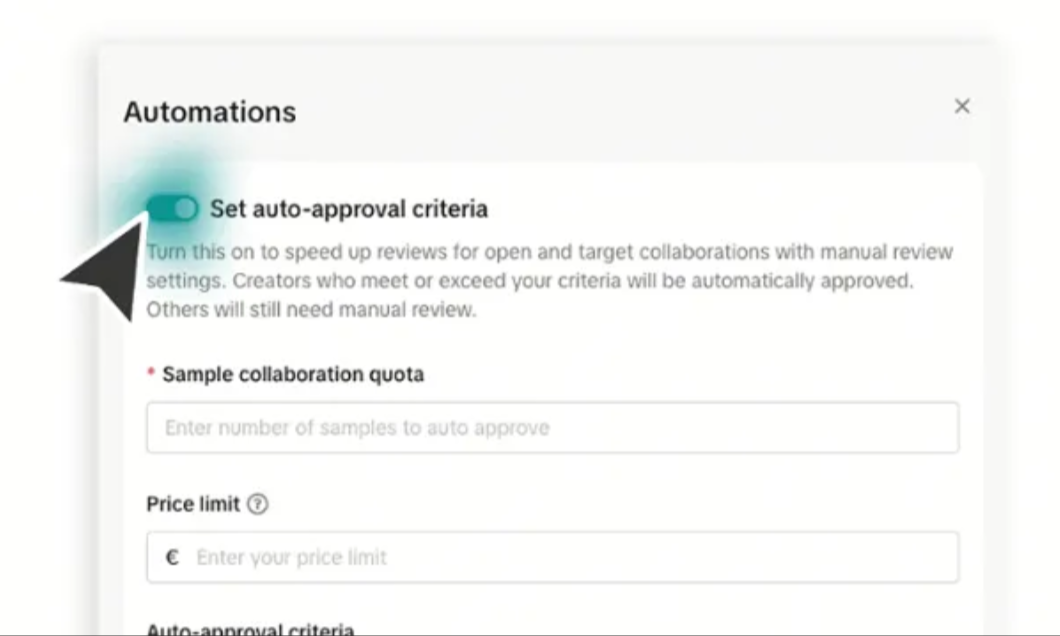Focus the Sample collaboration quota input field
The image size is (1060, 636).
(552, 428)
